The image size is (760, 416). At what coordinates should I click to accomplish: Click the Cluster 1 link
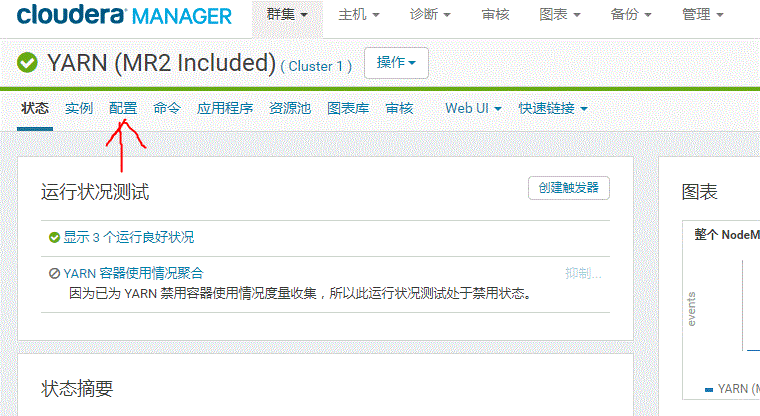coord(316,66)
